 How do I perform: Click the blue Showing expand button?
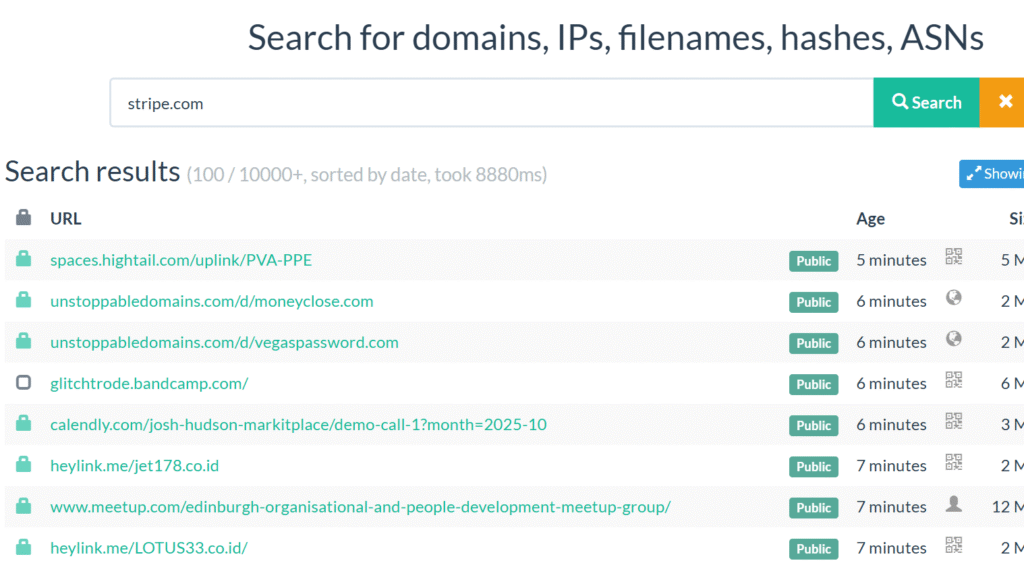(x=992, y=174)
